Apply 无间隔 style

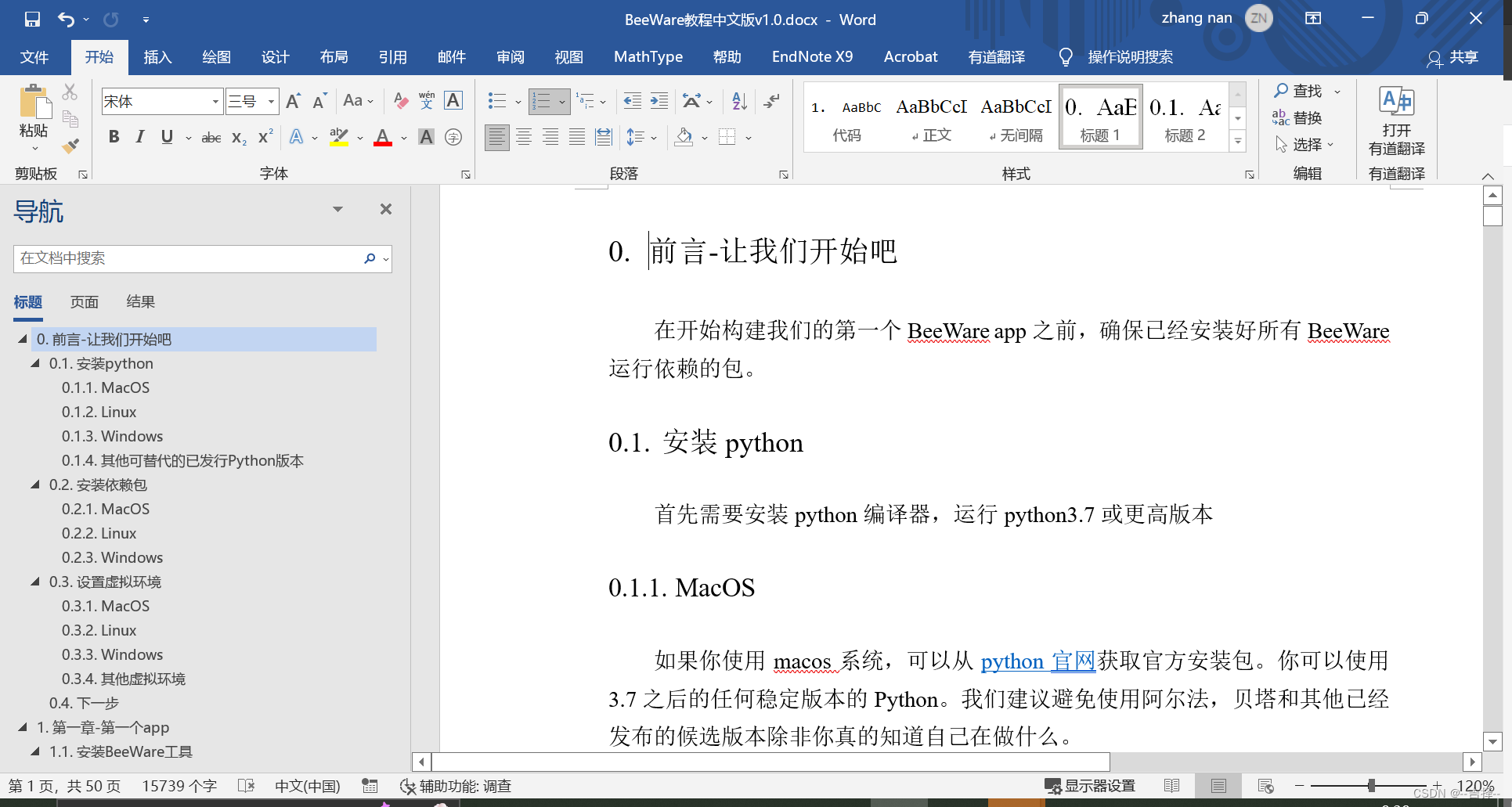click(1016, 117)
